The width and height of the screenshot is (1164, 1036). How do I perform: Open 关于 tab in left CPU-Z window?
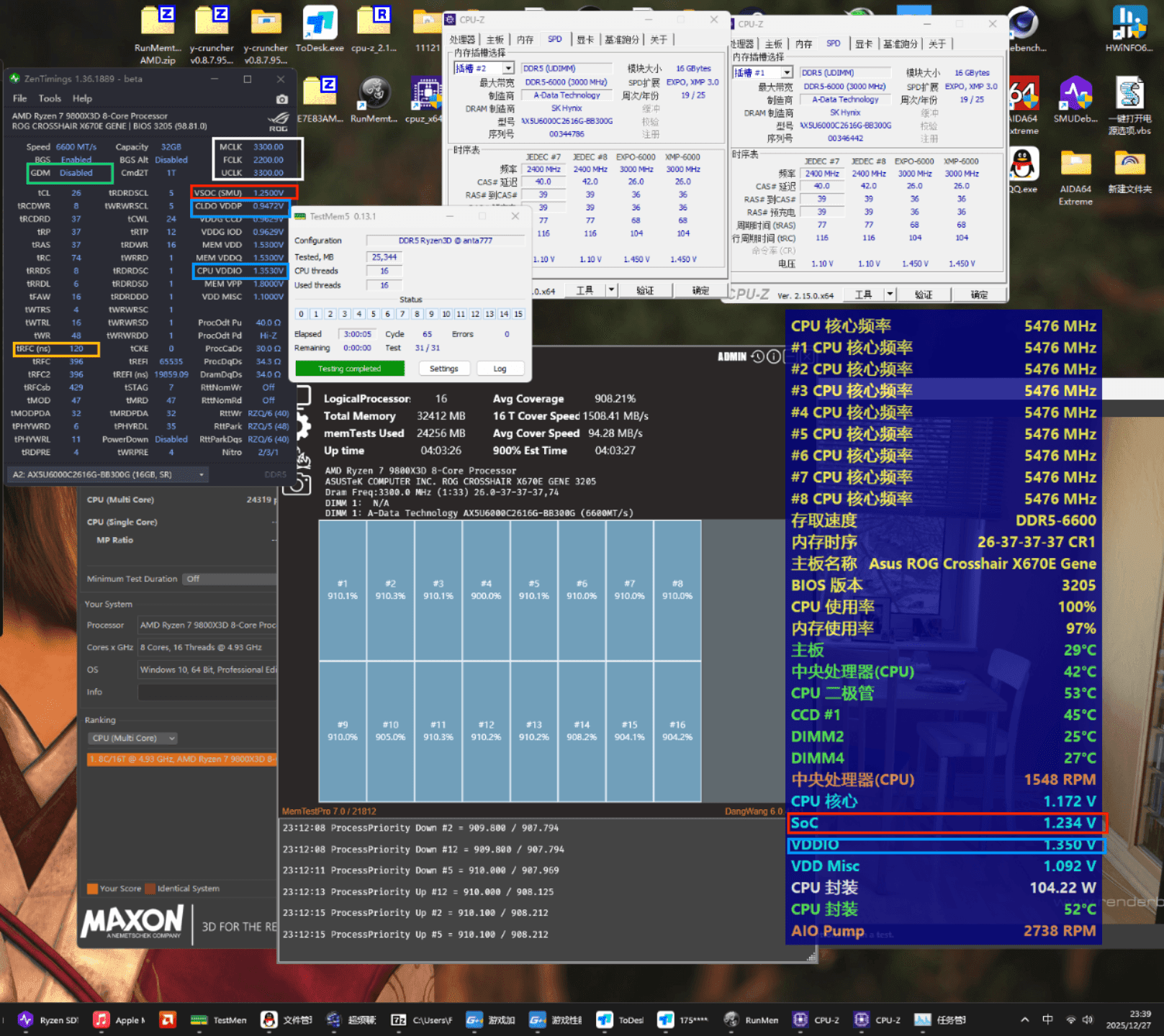(x=659, y=40)
